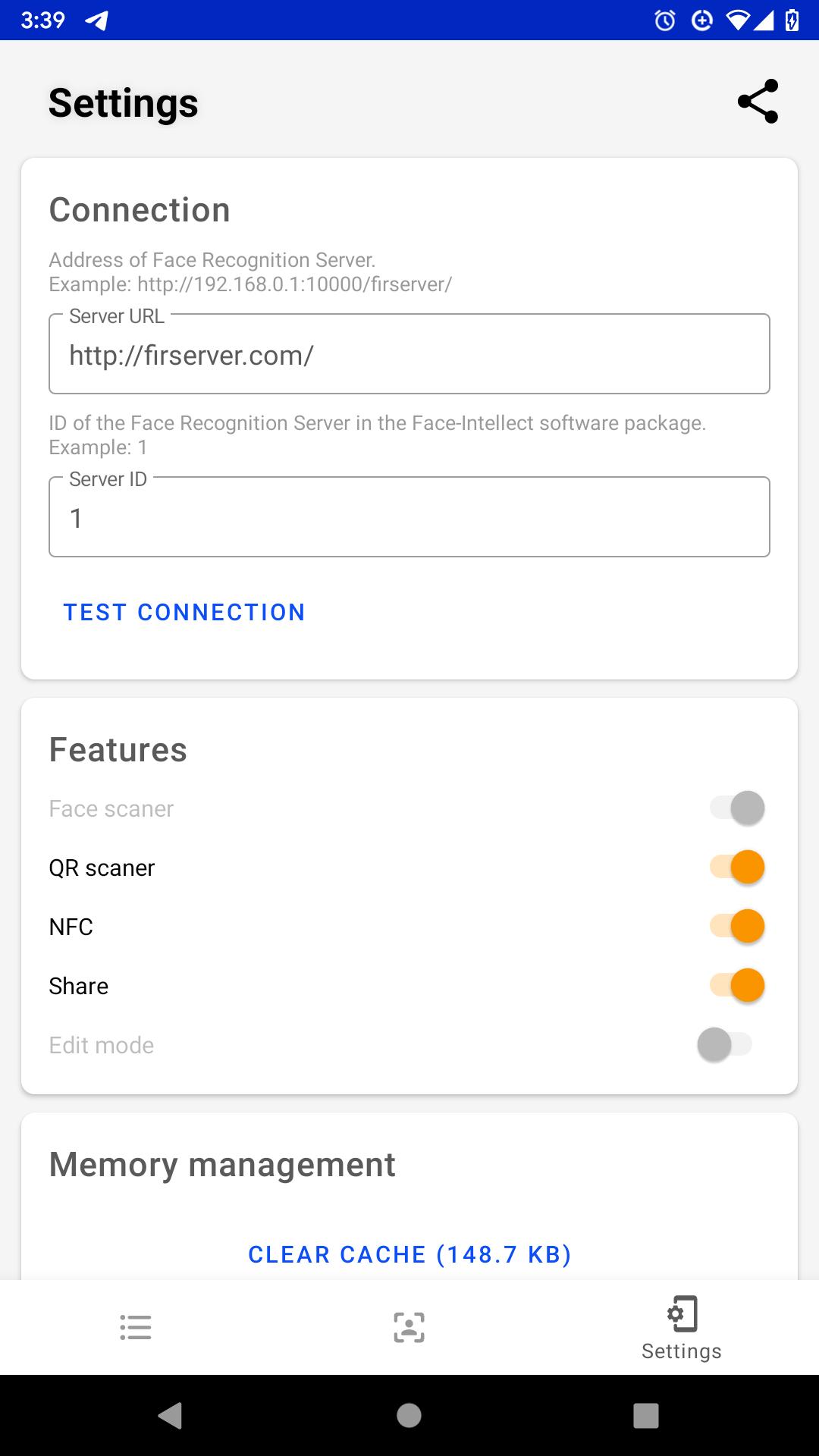Select the Settings bottom tab
This screenshot has height=1456, width=819.
coord(682,1328)
